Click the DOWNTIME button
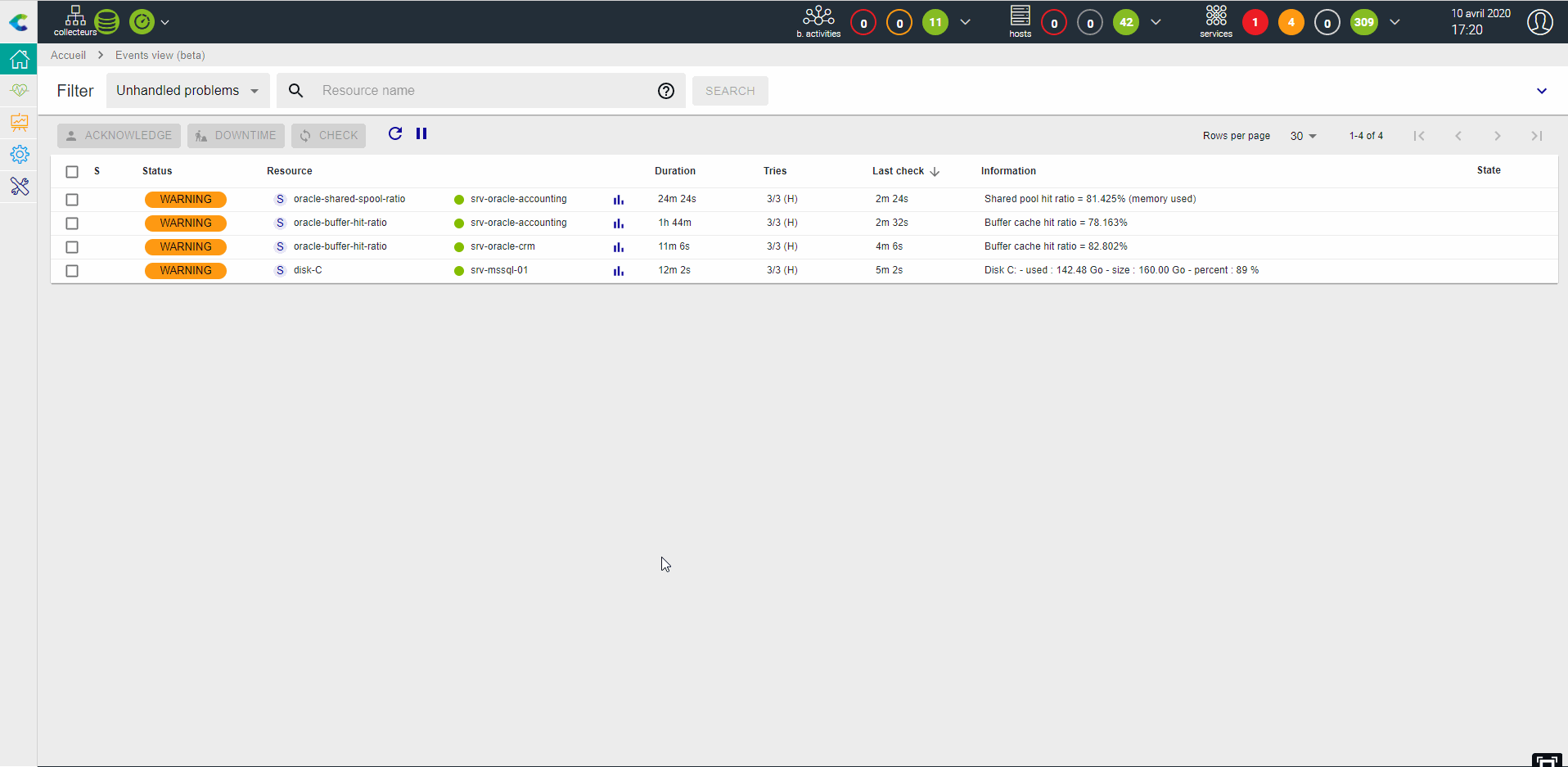This screenshot has height=767, width=1568. [x=236, y=136]
